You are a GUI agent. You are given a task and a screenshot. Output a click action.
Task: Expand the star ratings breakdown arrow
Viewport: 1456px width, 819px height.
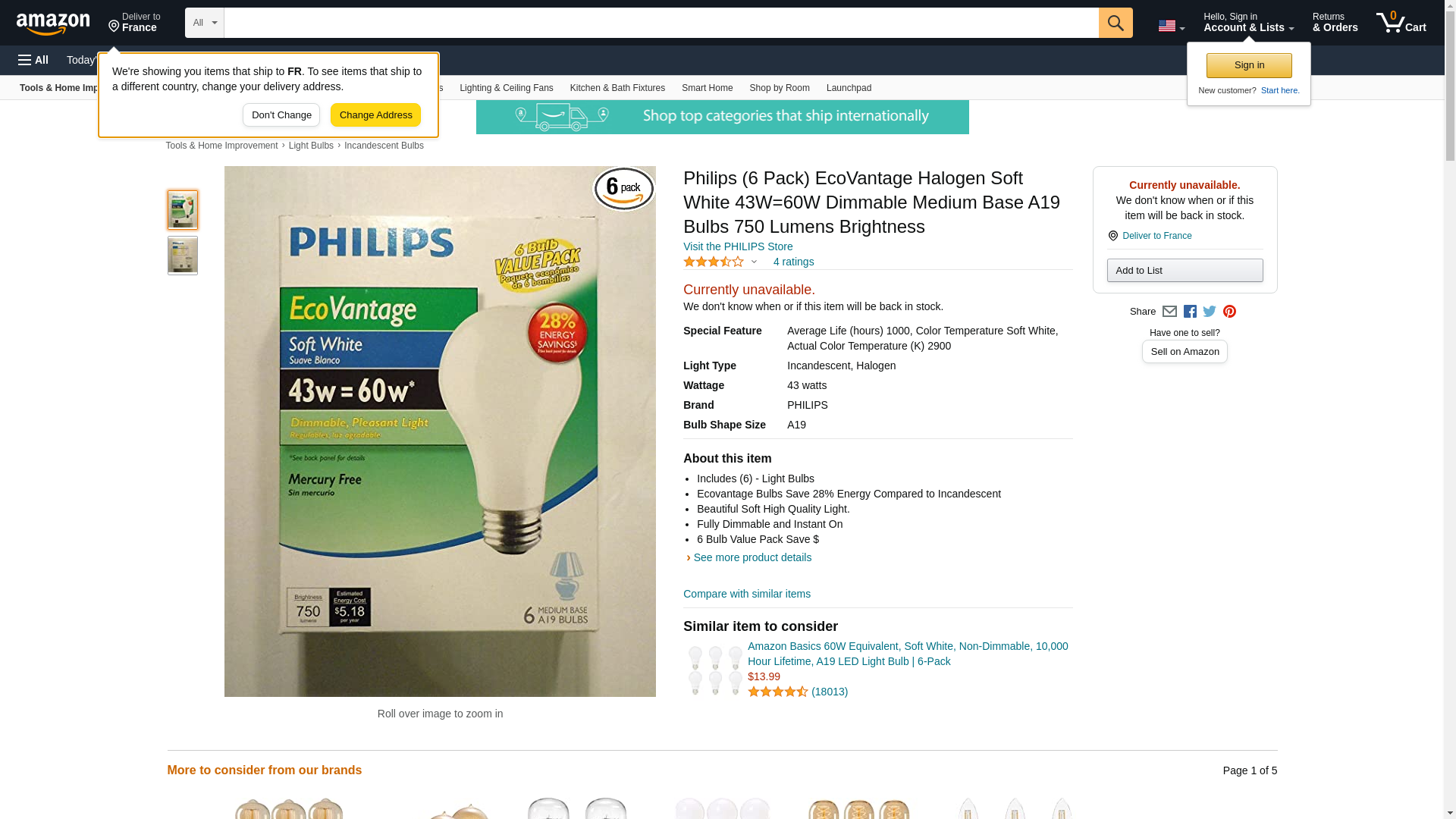754,262
